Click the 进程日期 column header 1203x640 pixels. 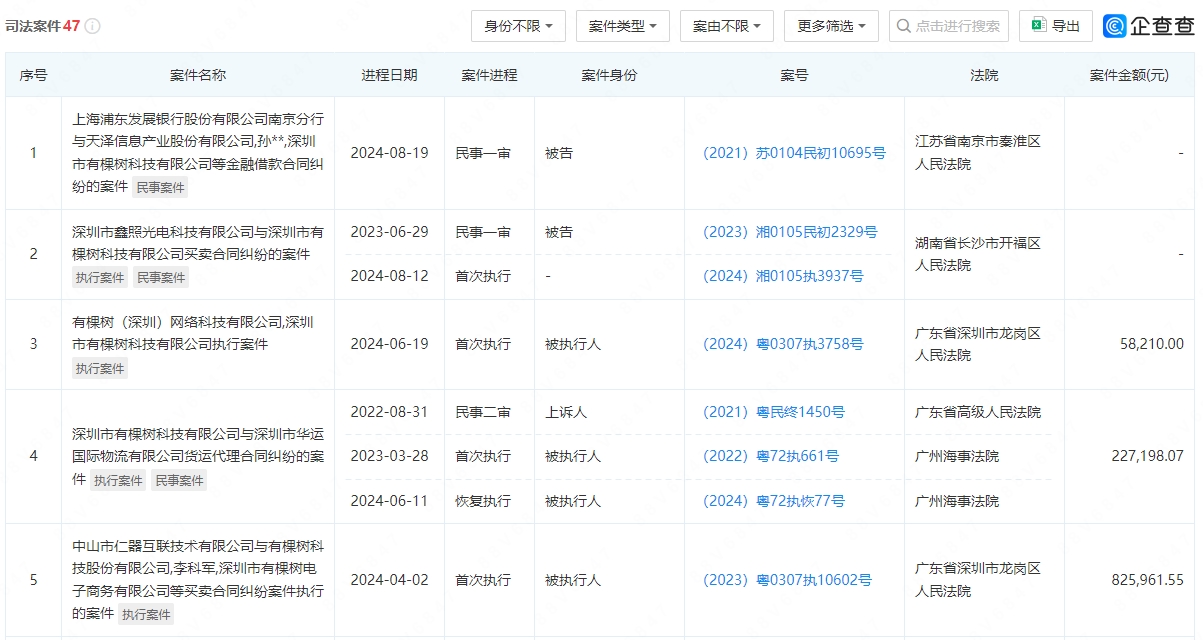389,75
